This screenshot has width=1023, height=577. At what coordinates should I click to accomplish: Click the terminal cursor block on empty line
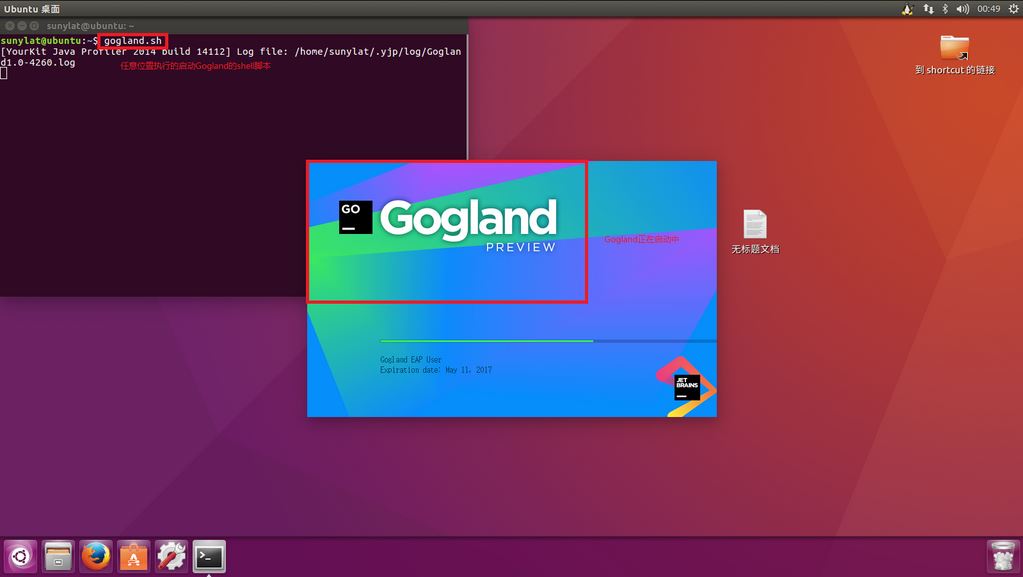[x=4, y=73]
